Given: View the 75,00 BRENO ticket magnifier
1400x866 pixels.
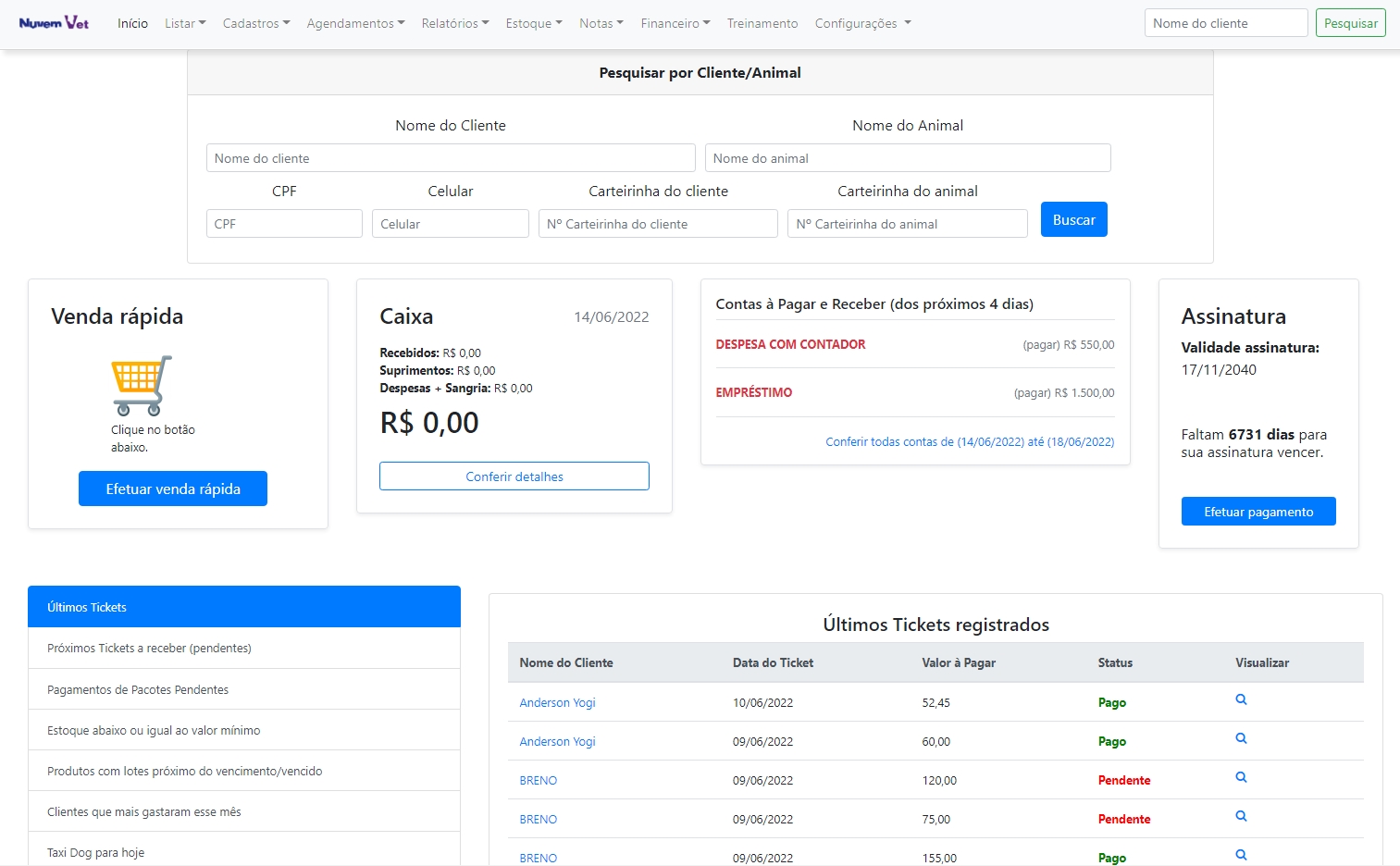Looking at the screenshot, I should click(x=1241, y=816).
